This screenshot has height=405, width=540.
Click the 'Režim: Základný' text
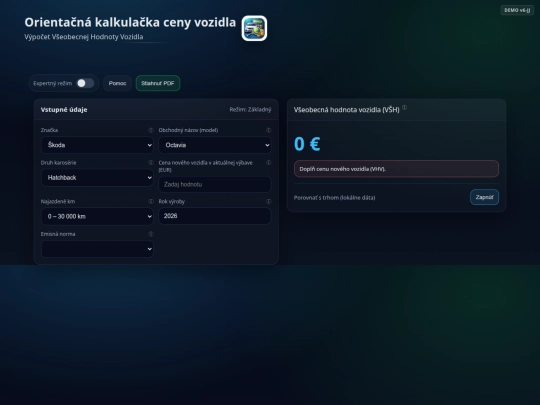click(x=250, y=110)
